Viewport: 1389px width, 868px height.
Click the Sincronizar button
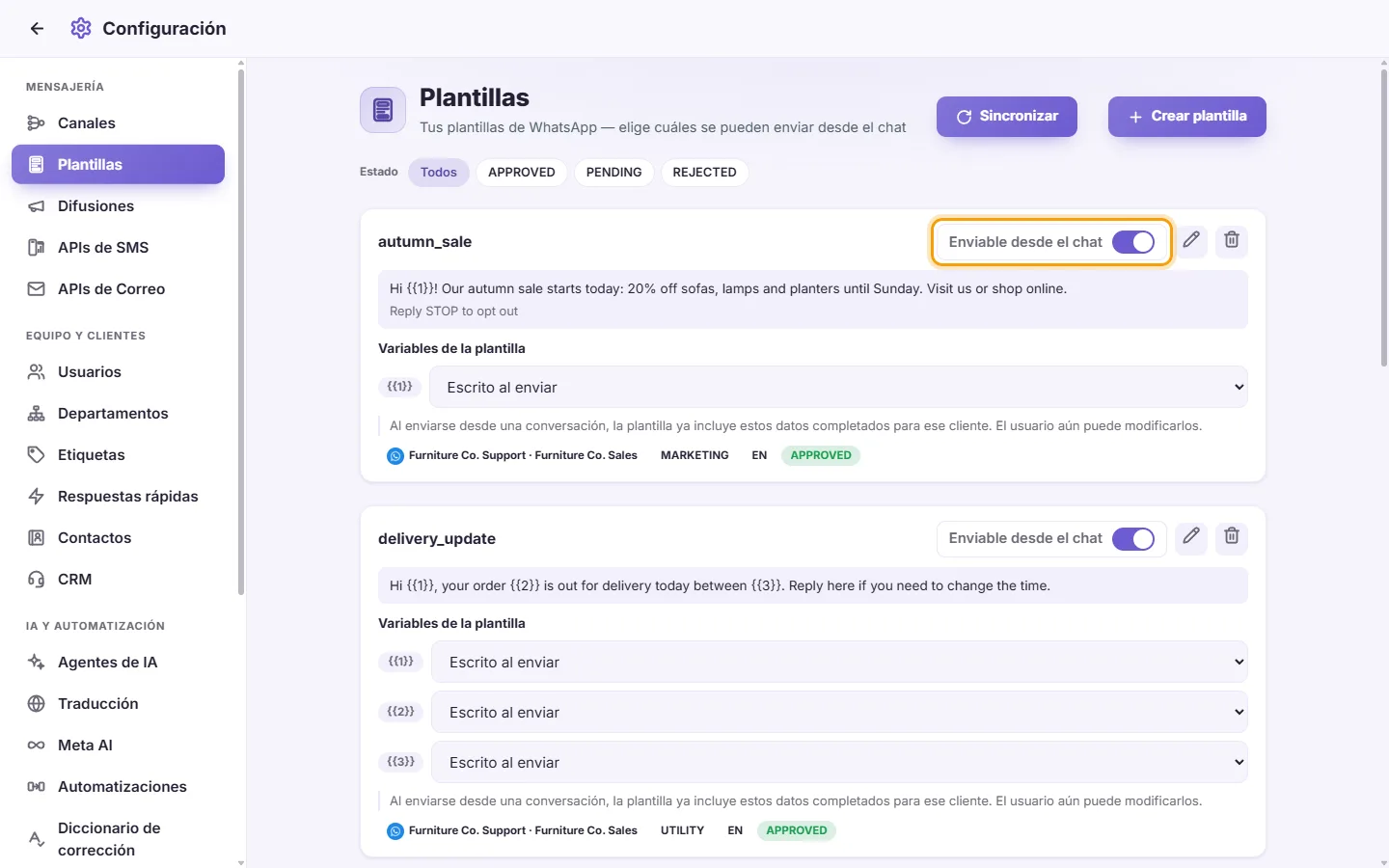click(1007, 117)
